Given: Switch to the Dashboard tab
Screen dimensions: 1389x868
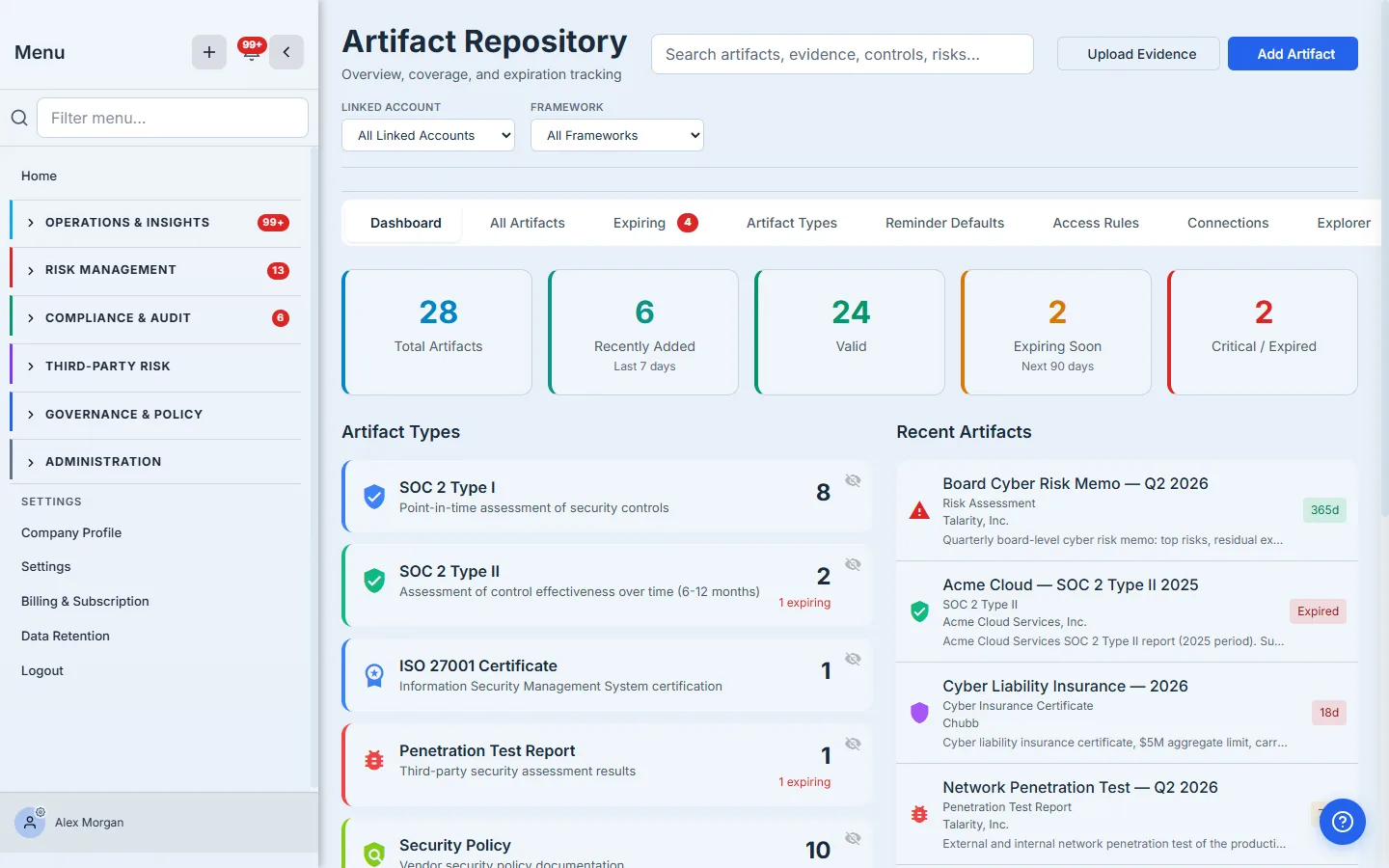Looking at the screenshot, I should tap(405, 223).
